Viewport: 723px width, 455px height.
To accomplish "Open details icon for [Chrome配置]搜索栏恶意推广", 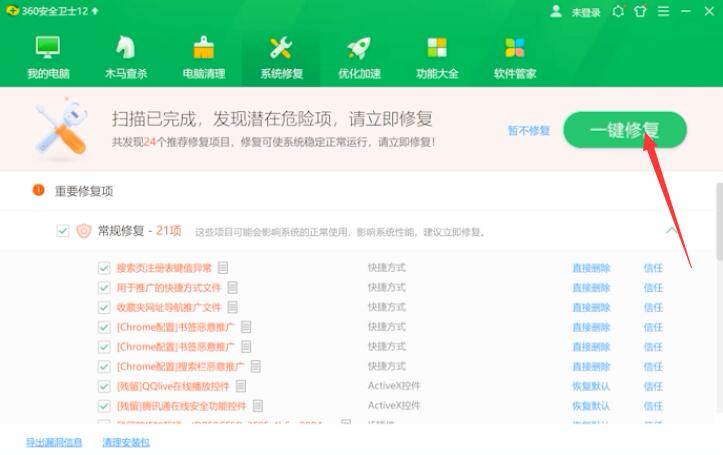I will [255, 366].
